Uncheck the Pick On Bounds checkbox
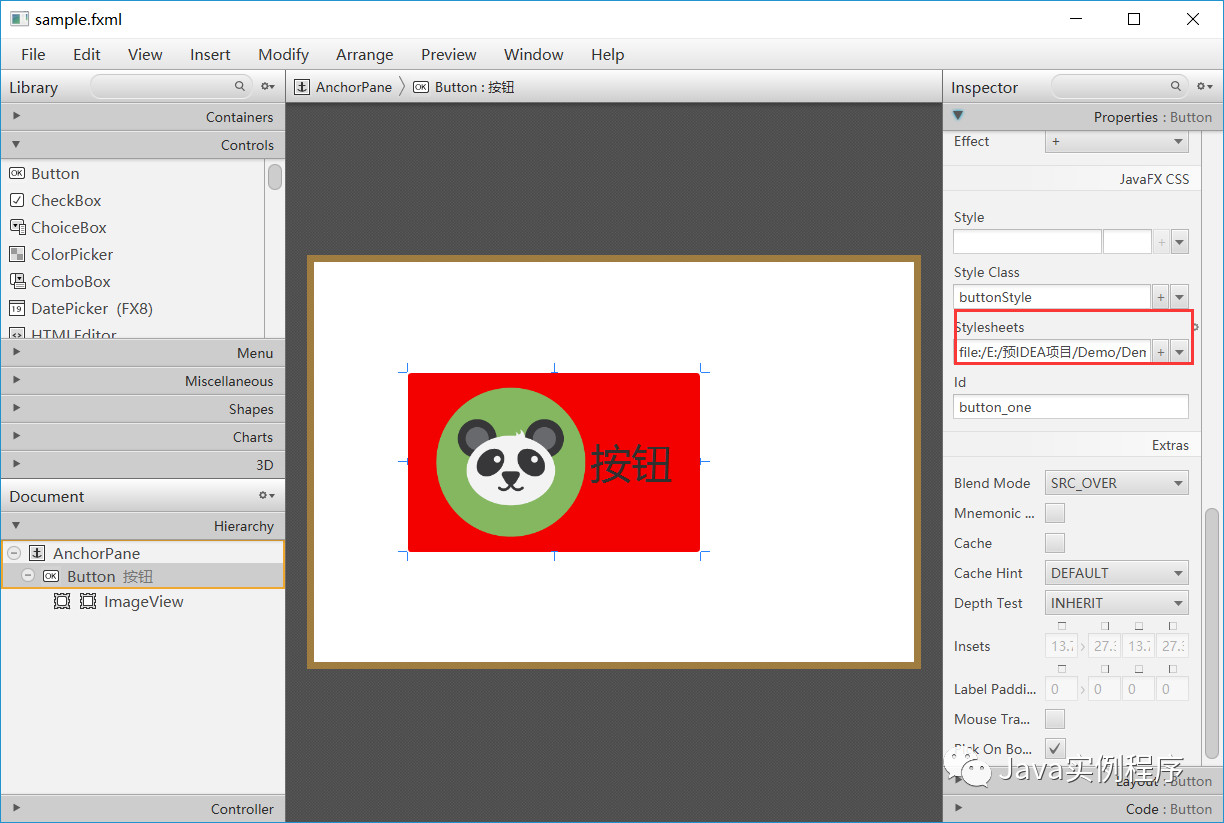The width and height of the screenshot is (1224, 823). click(1055, 748)
